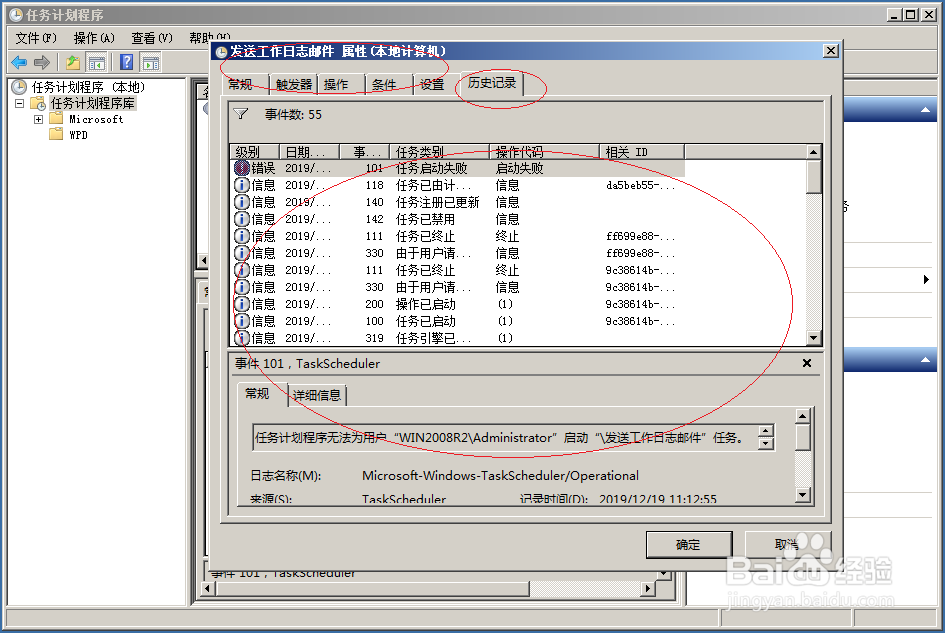This screenshot has width=945, height=633.
Task: Click the forward navigation arrow icon
Action: pos(44,62)
